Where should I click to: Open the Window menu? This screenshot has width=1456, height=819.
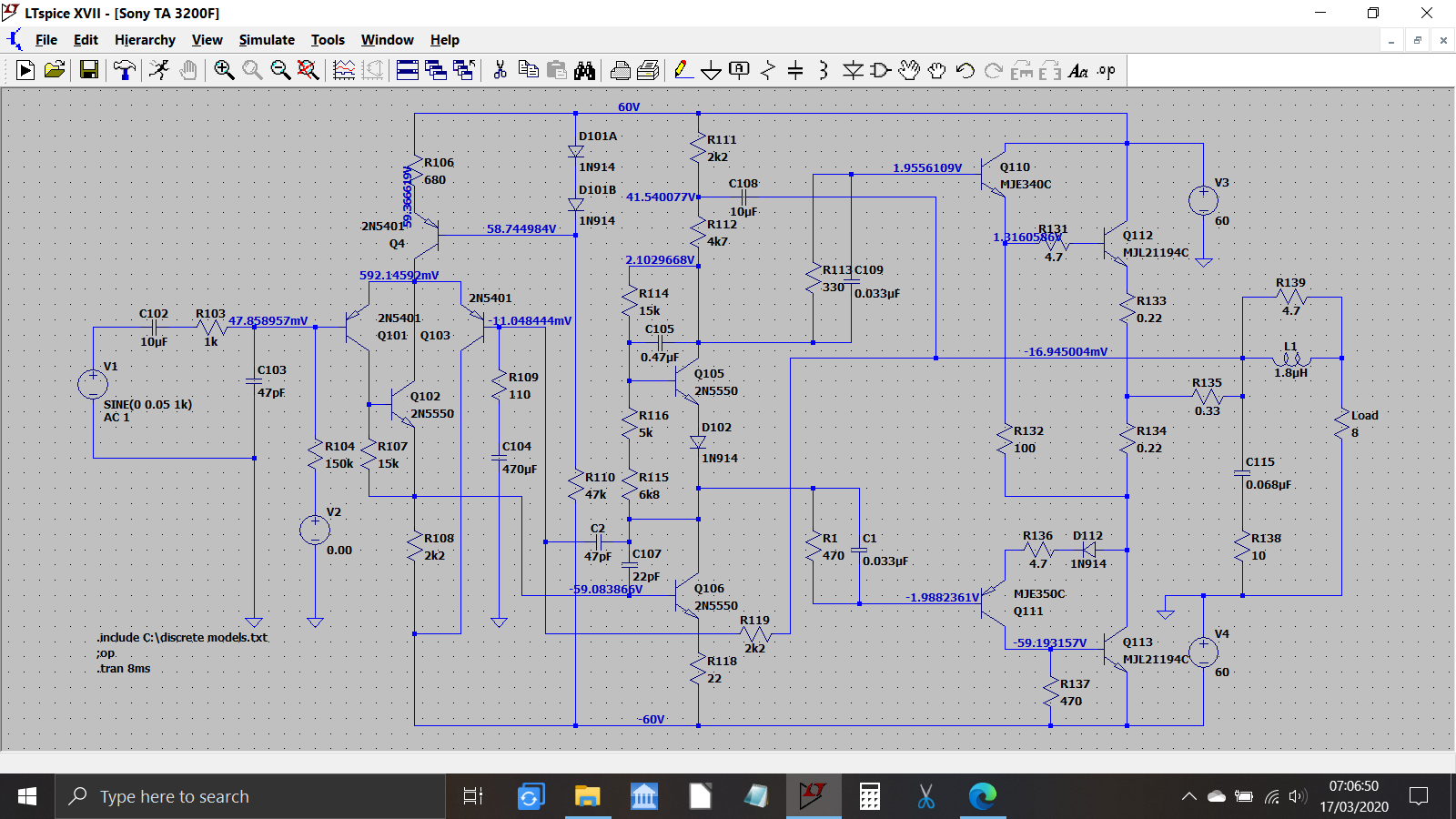(x=387, y=40)
